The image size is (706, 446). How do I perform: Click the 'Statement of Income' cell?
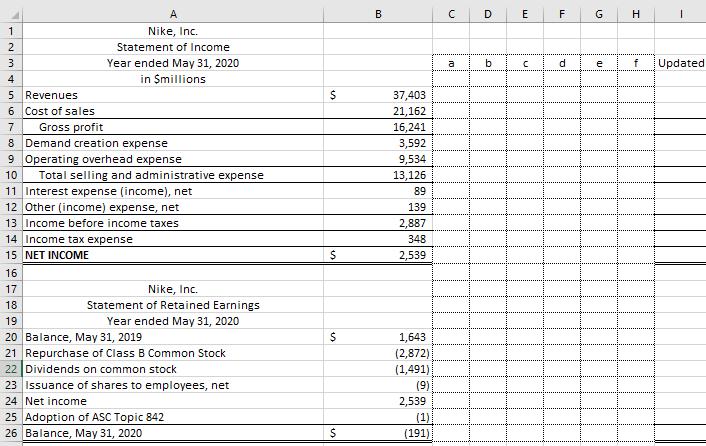point(173,47)
